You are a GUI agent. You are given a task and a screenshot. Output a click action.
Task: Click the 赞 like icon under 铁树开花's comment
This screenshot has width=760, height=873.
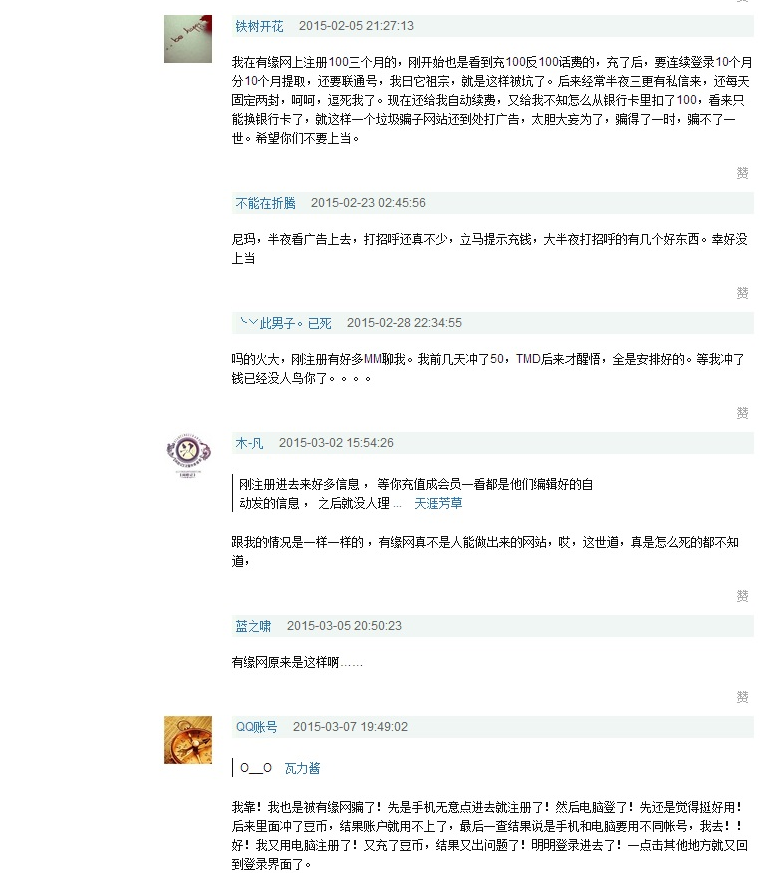742,173
